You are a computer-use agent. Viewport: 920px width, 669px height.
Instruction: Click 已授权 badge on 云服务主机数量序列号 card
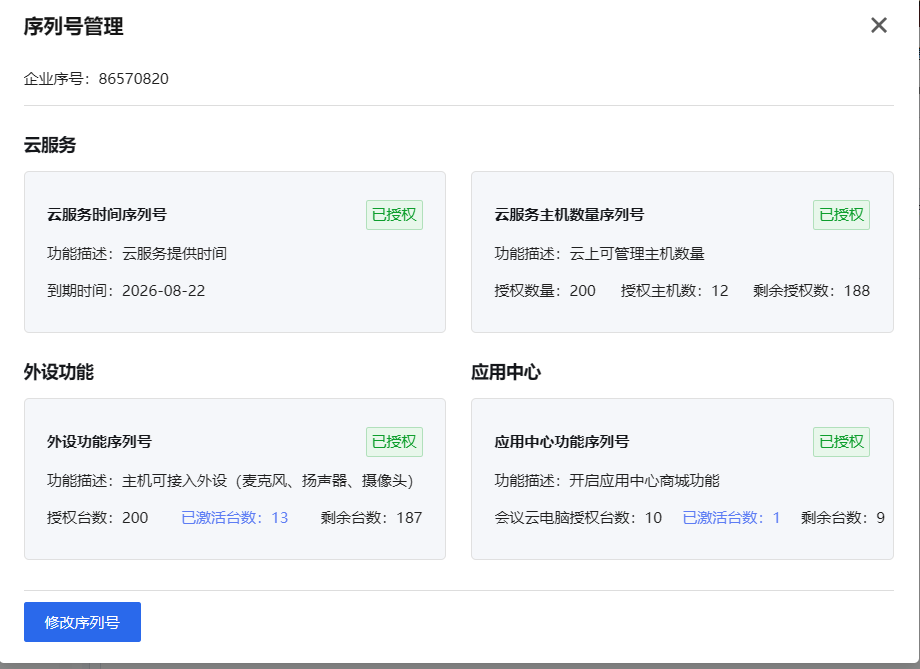841,214
